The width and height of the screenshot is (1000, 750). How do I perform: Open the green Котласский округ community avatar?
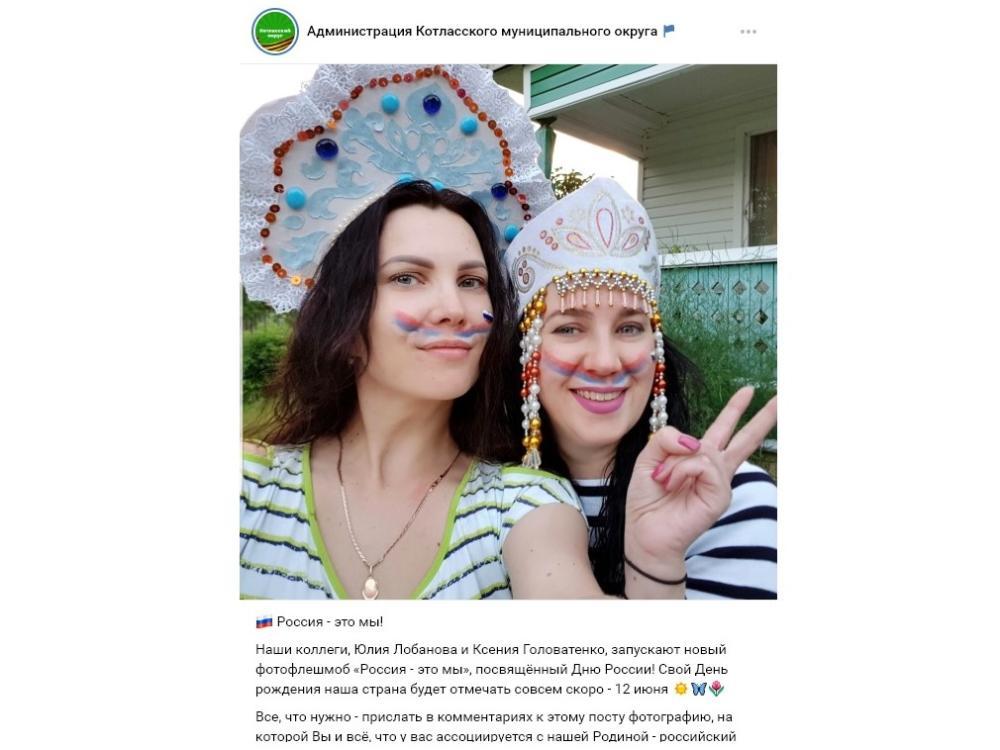click(x=275, y=31)
